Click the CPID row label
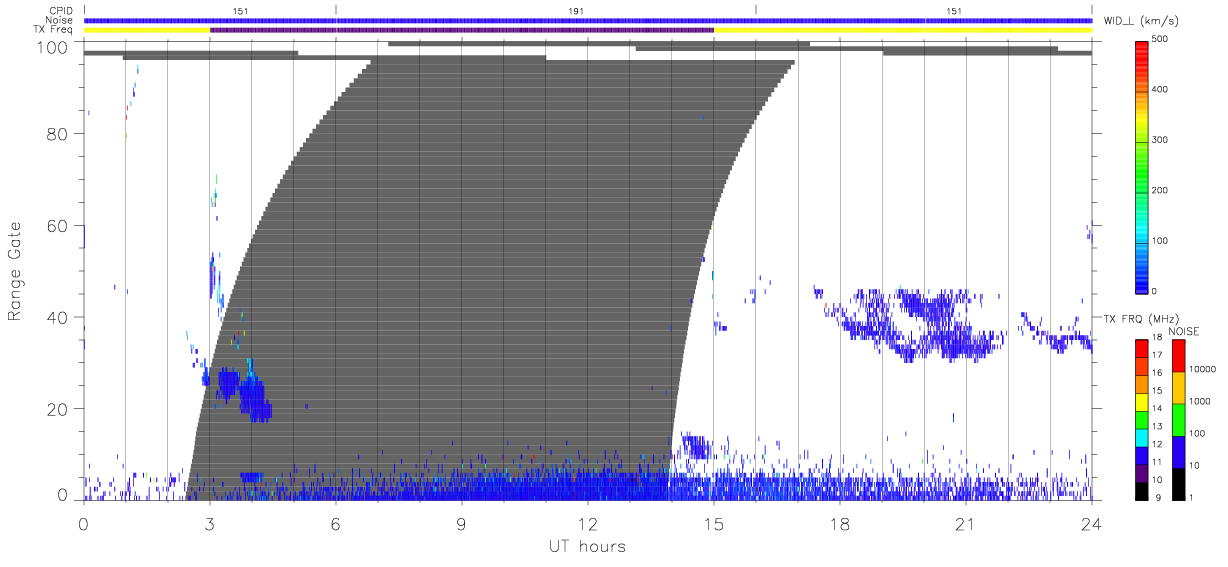The image size is (1228, 567). point(62,10)
